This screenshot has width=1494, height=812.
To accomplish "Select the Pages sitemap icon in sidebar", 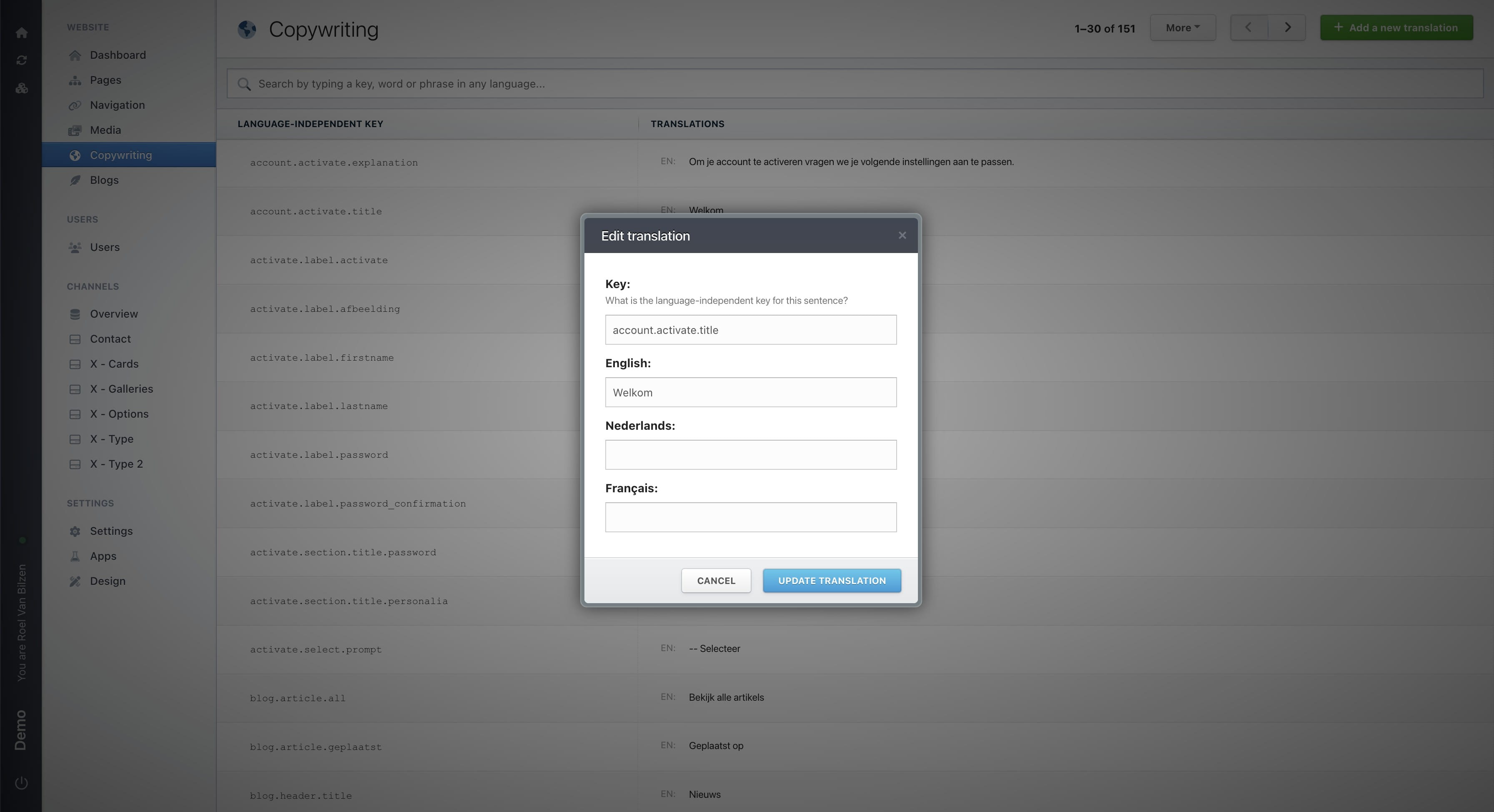I will (75, 80).
